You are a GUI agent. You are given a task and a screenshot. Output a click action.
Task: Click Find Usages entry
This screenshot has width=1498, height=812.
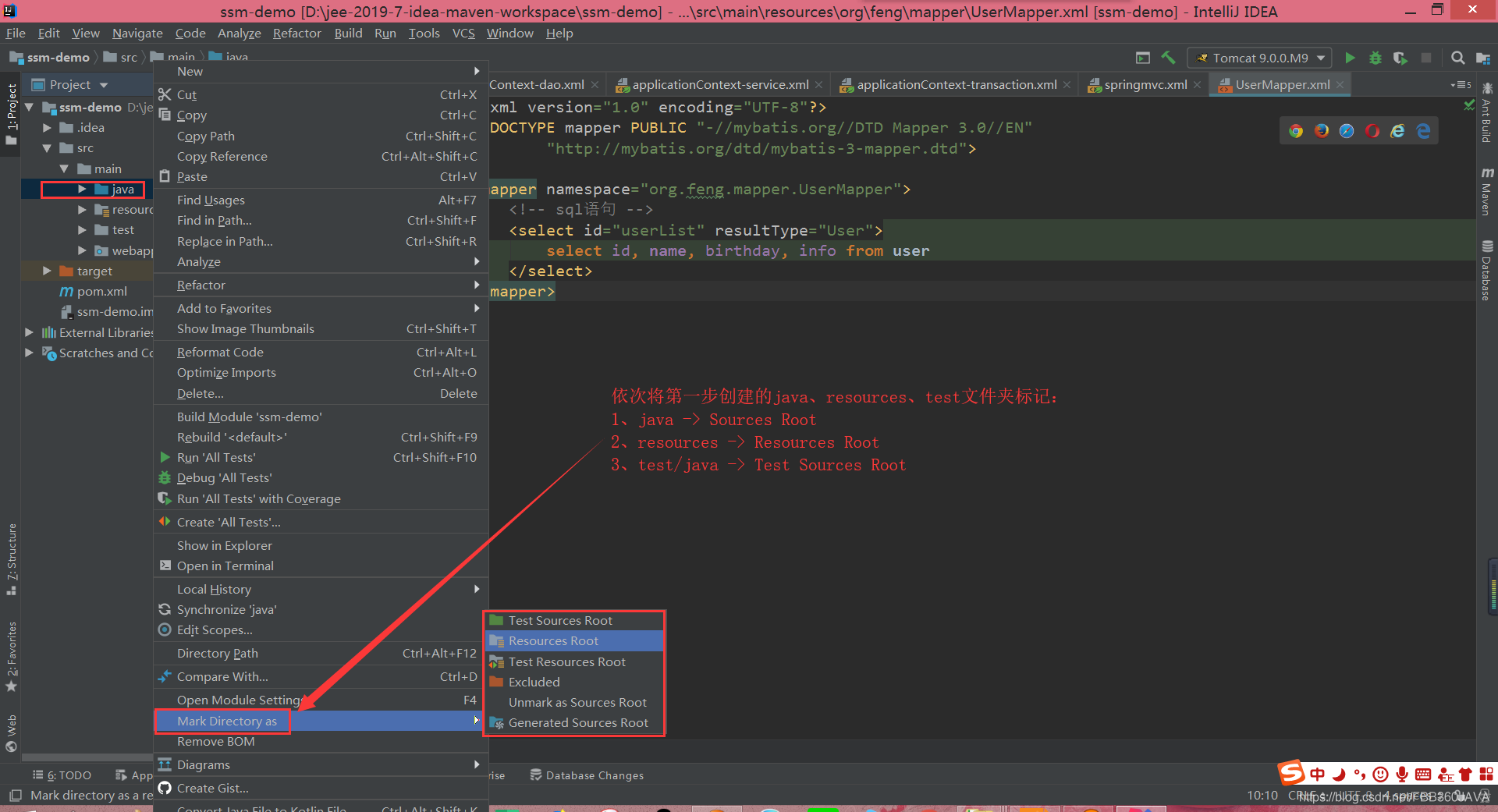coord(321,200)
